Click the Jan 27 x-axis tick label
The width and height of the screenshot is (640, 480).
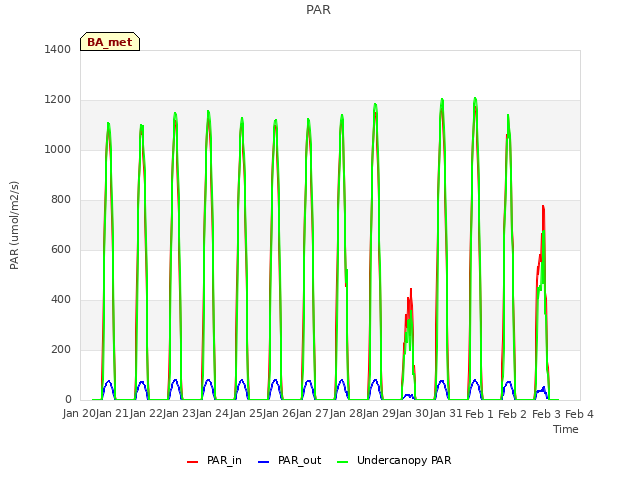click(x=312, y=414)
